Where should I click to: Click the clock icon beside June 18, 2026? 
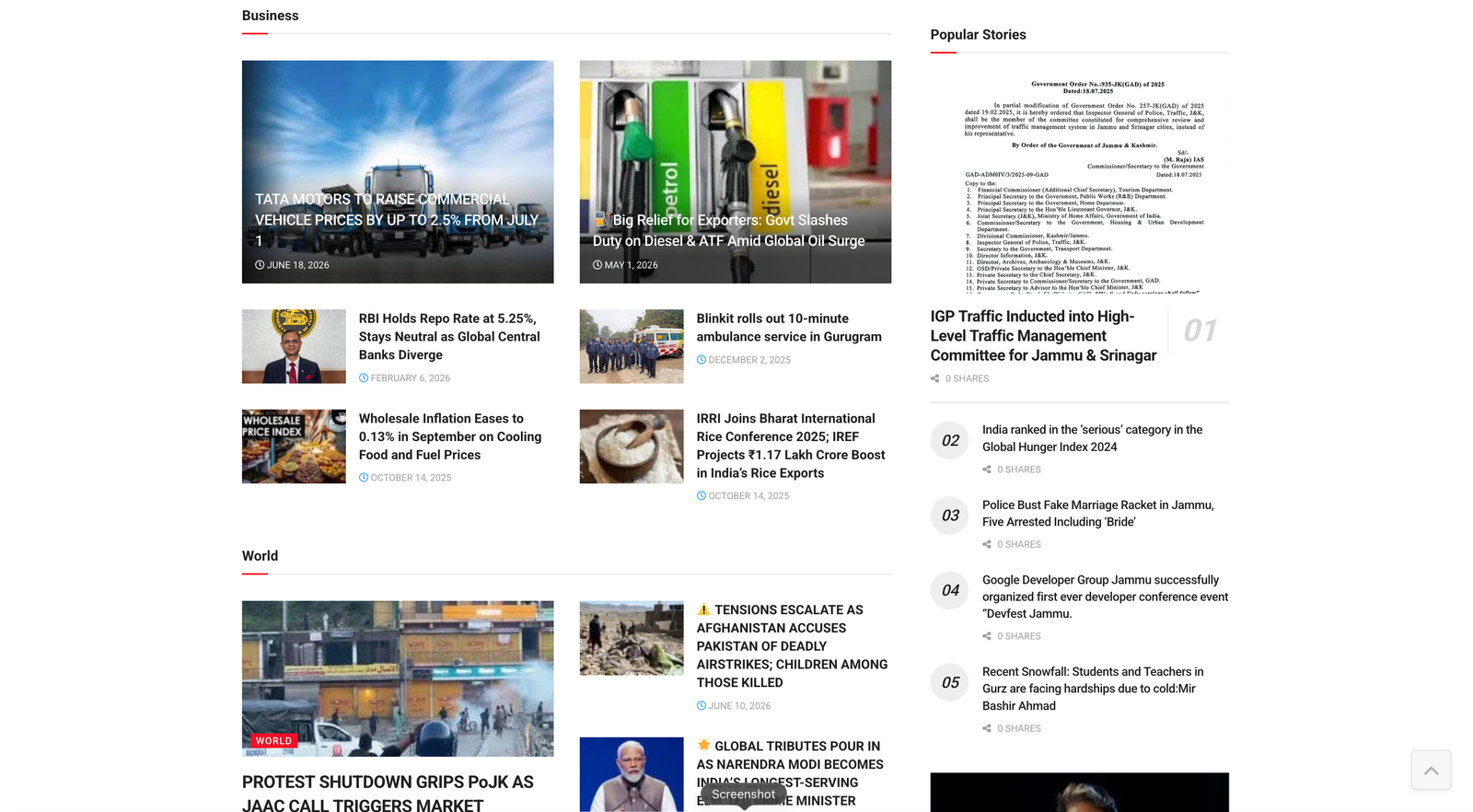coord(260,265)
